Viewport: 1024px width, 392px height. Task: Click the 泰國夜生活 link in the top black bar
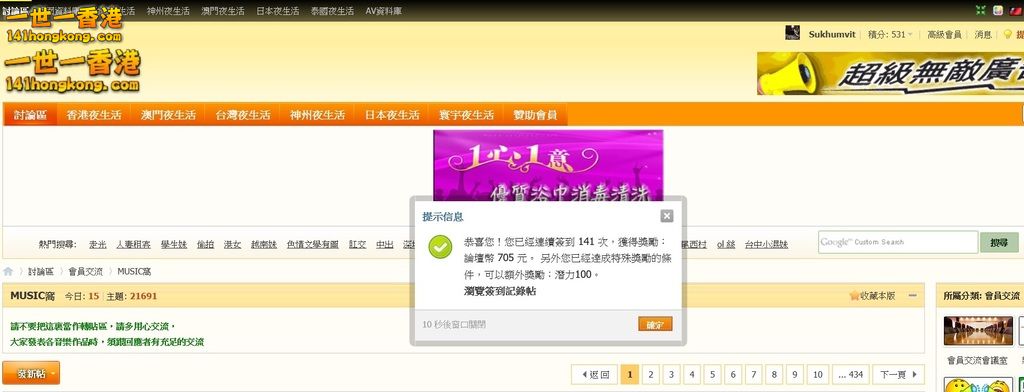click(332, 11)
